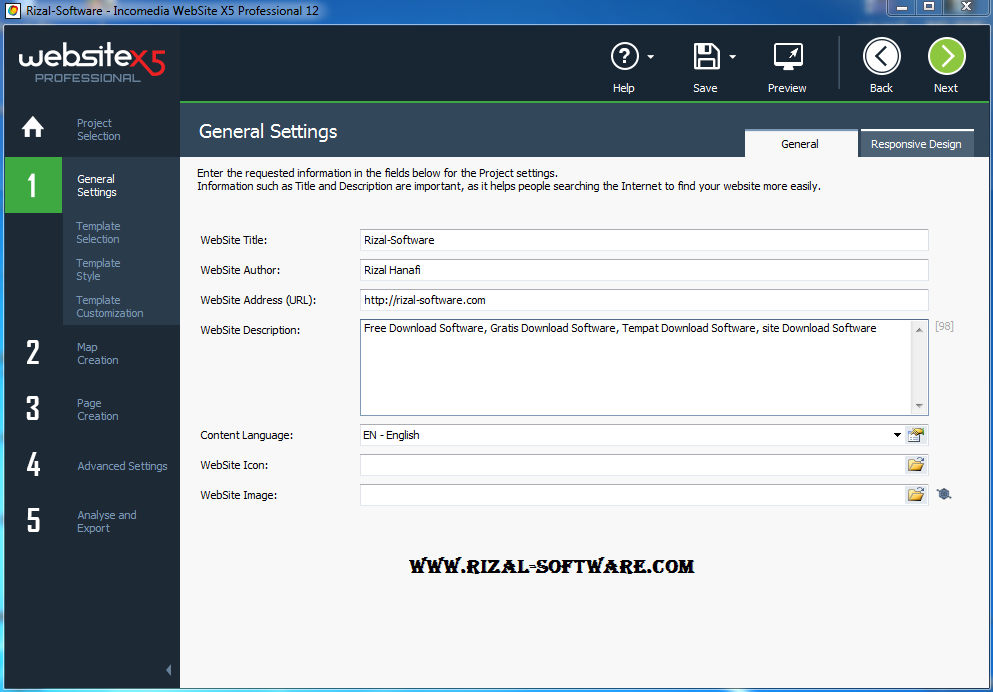
Task: Click the WebSite Icon path field
Action: click(x=633, y=465)
